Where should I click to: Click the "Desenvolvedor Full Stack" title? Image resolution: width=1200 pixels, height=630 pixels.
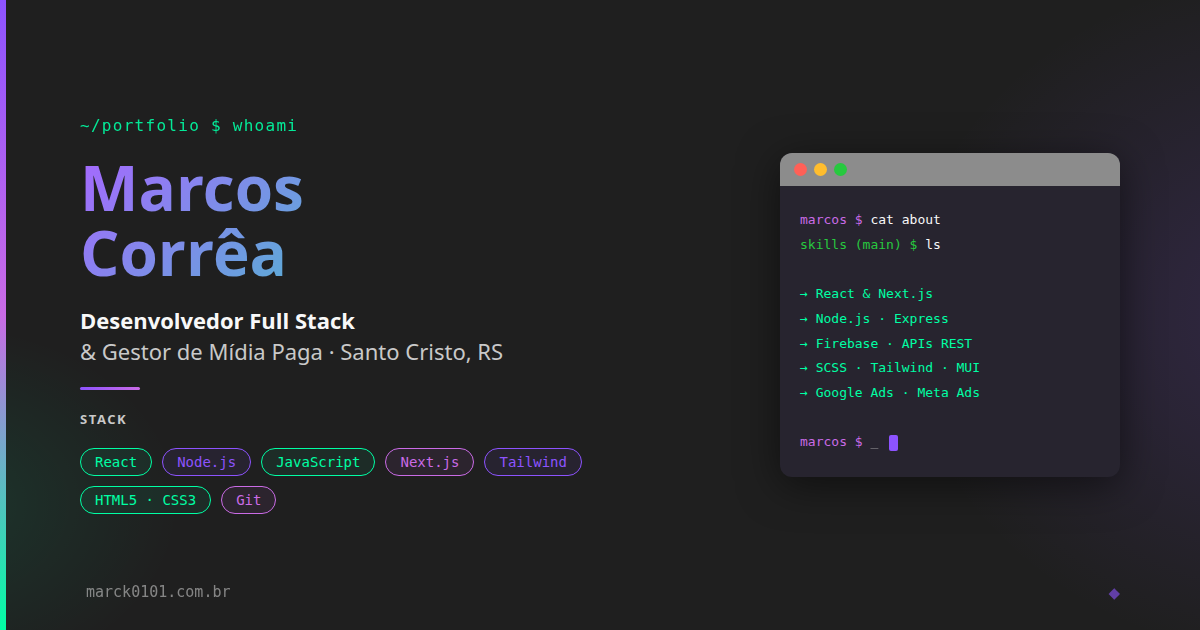pos(218,321)
